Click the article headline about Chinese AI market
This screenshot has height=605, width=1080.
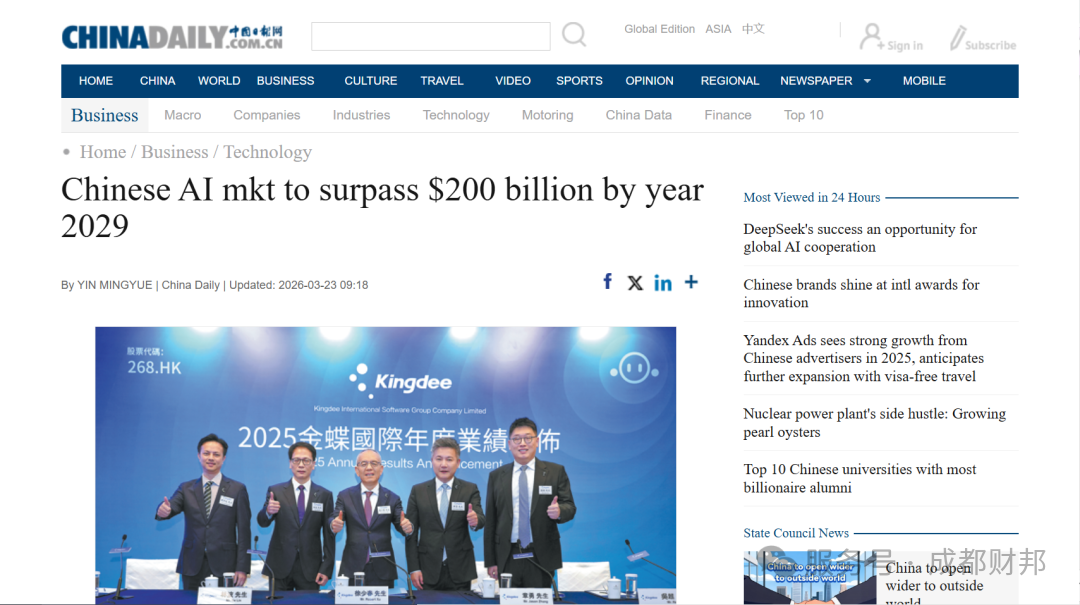tap(382, 207)
